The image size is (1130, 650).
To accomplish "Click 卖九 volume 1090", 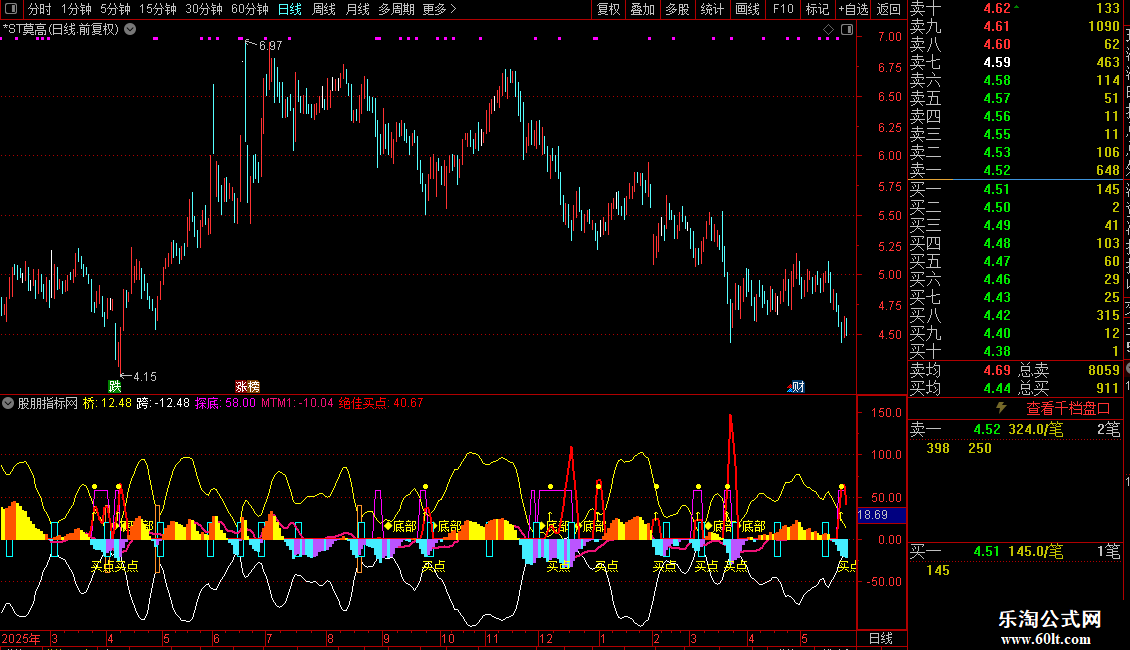I will (x=1104, y=27).
